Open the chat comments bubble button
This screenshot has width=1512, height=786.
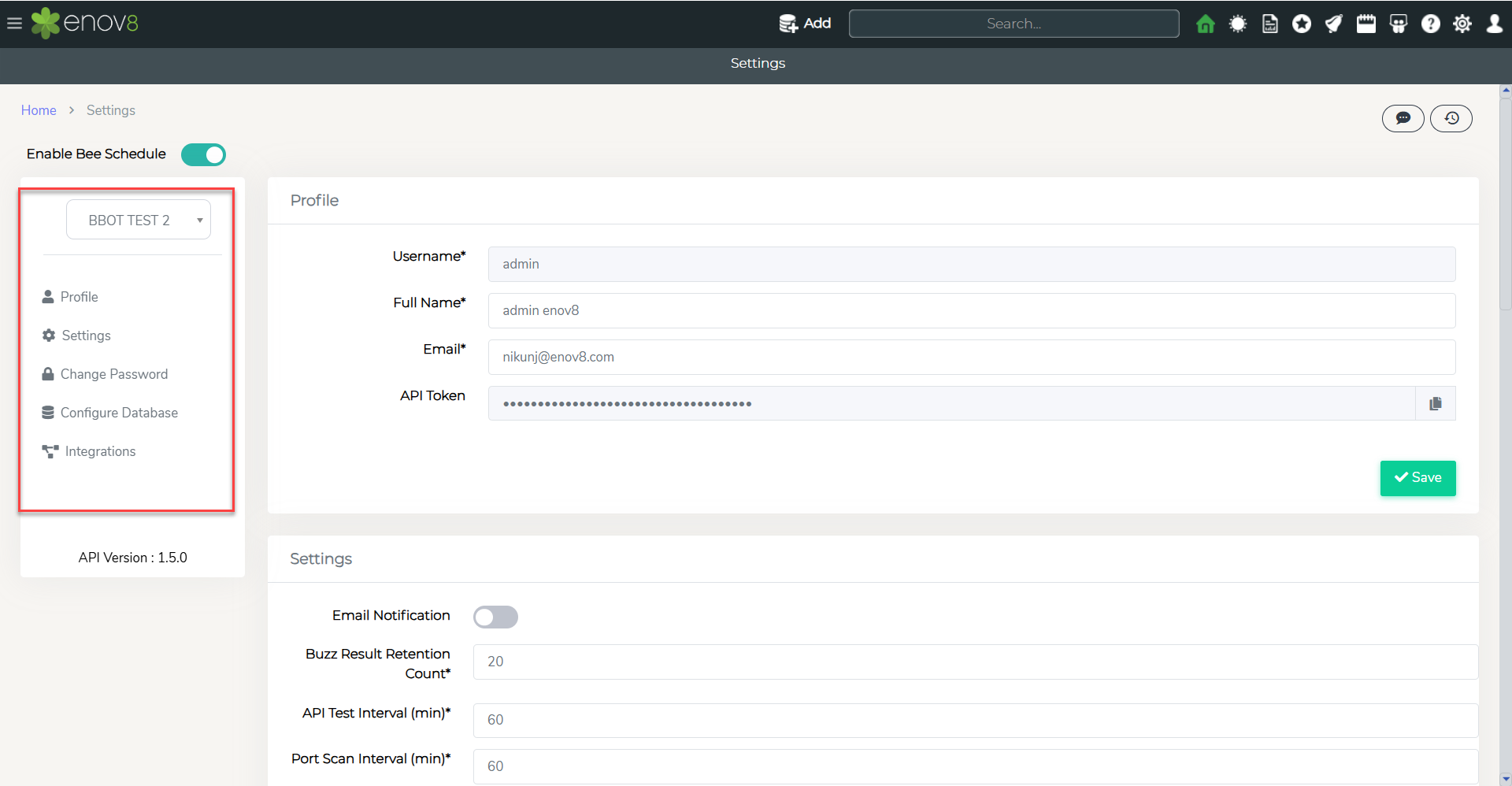[1403, 118]
